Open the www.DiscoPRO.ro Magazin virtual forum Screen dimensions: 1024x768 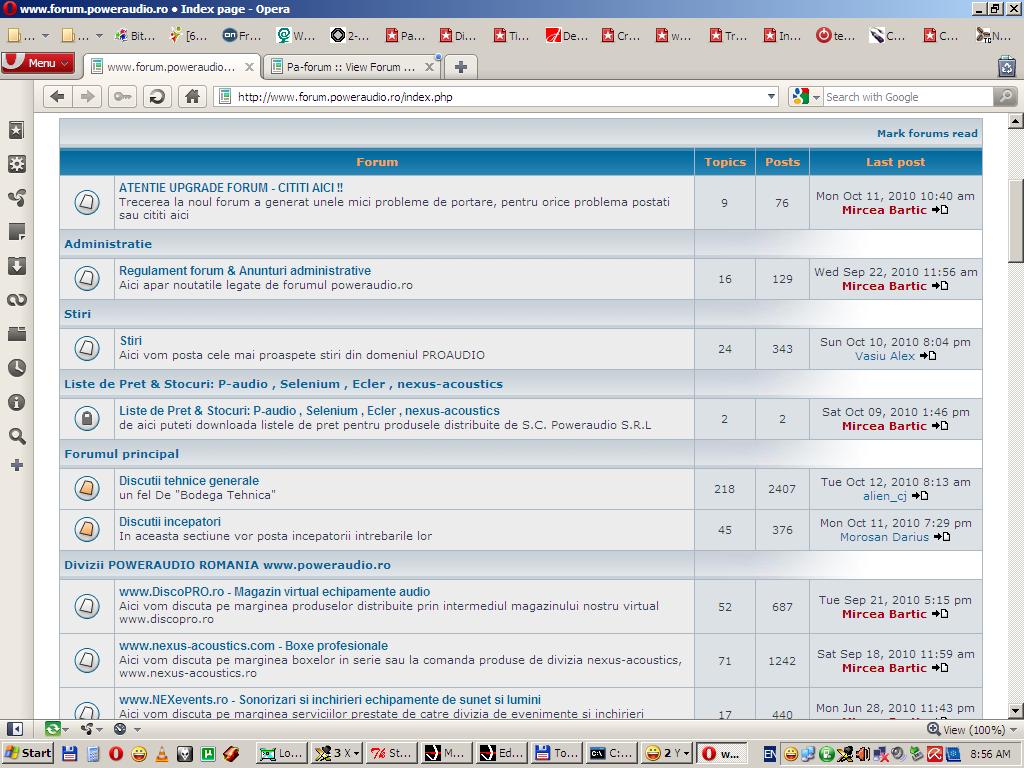[274, 592]
